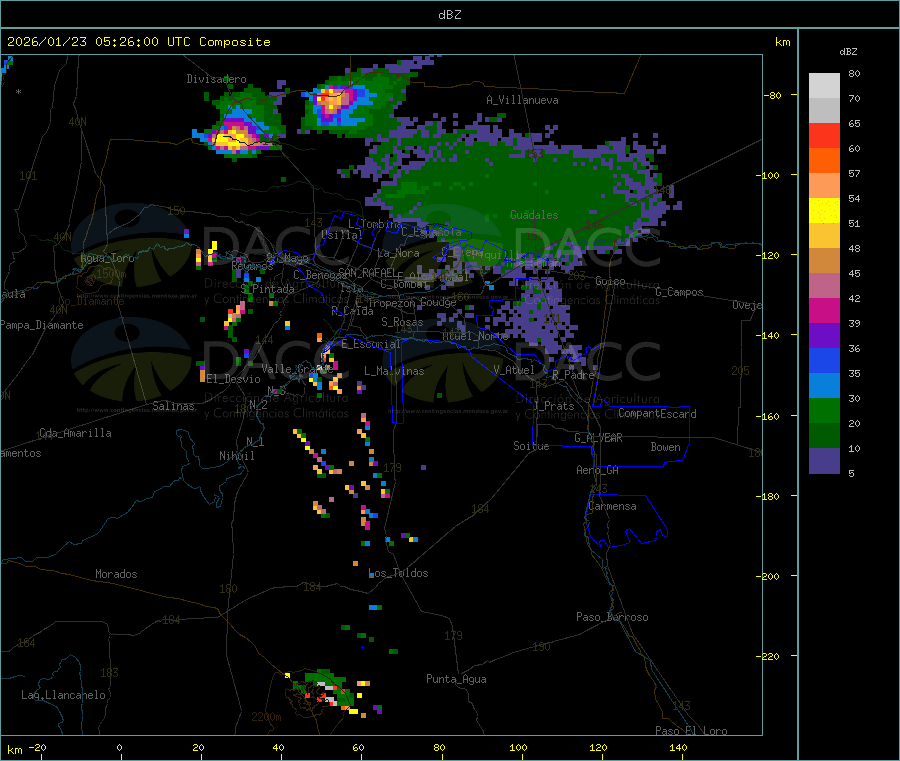Click the G_Campos location label
This screenshot has height=761, width=900.
click(x=680, y=292)
